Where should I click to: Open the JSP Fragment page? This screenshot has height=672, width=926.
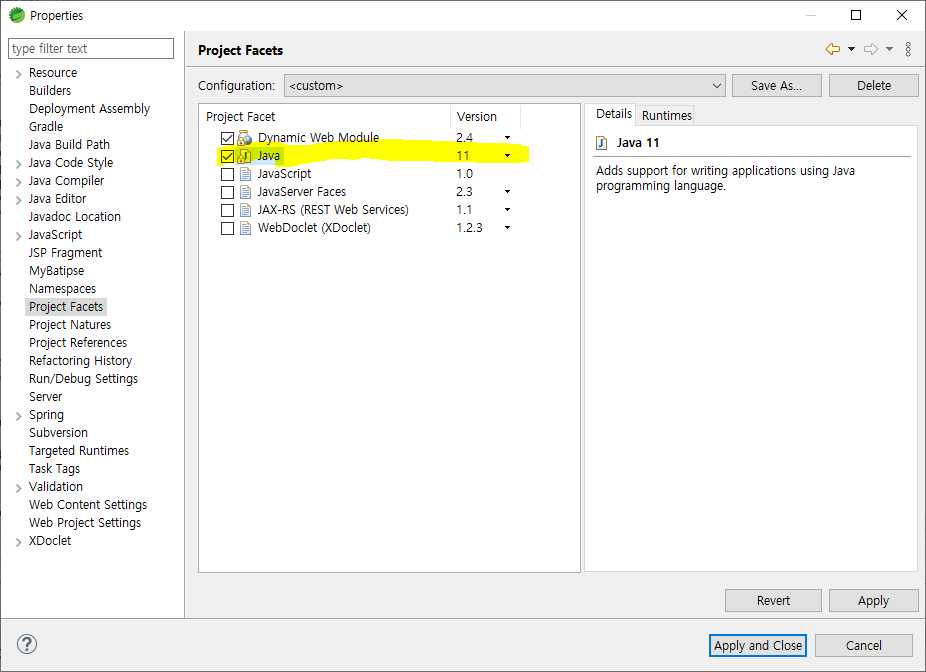(x=65, y=253)
